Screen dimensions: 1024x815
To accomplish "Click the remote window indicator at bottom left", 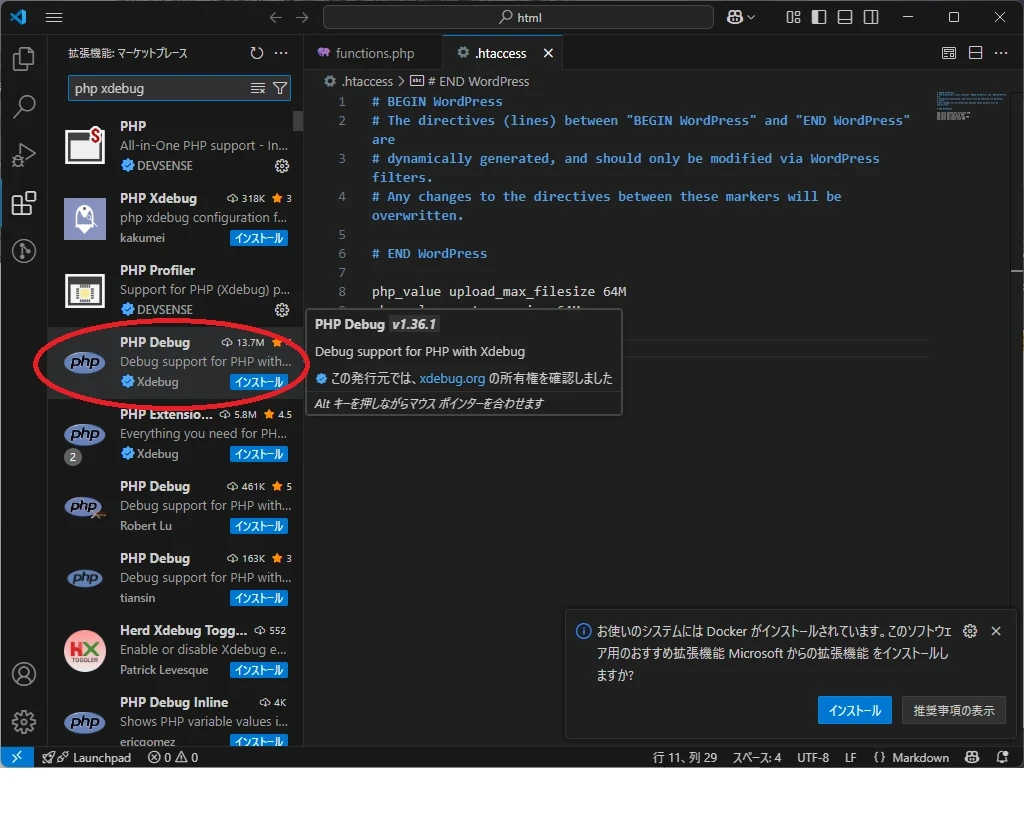I will click(15, 757).
